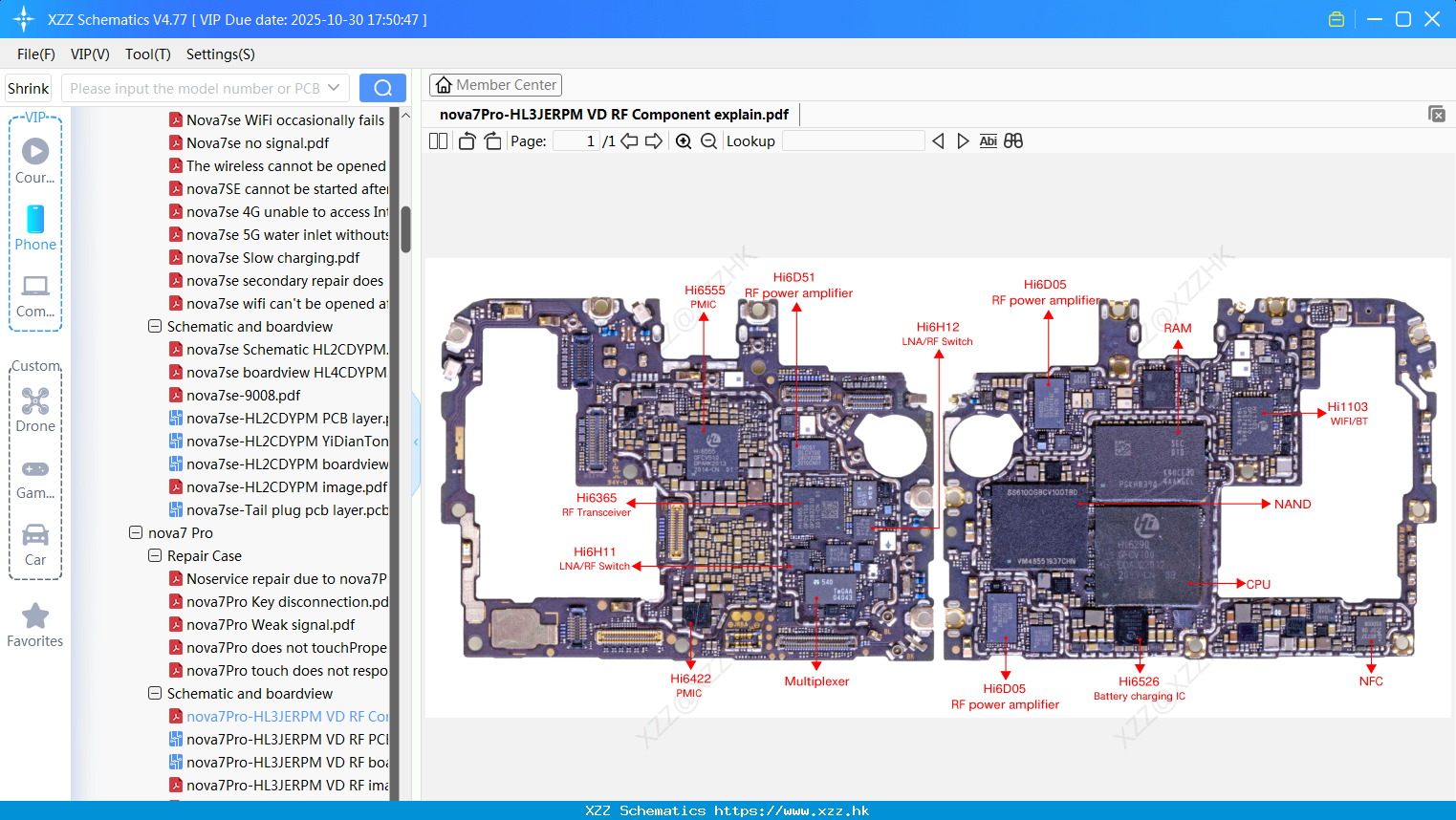Select the Computer category
The width and height of the screenshot is (1456, 820).
tap(35, 295)
